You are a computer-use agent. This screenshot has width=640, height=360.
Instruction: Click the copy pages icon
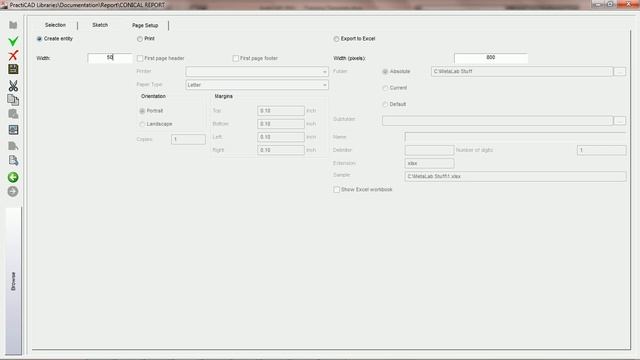point(13,100)
